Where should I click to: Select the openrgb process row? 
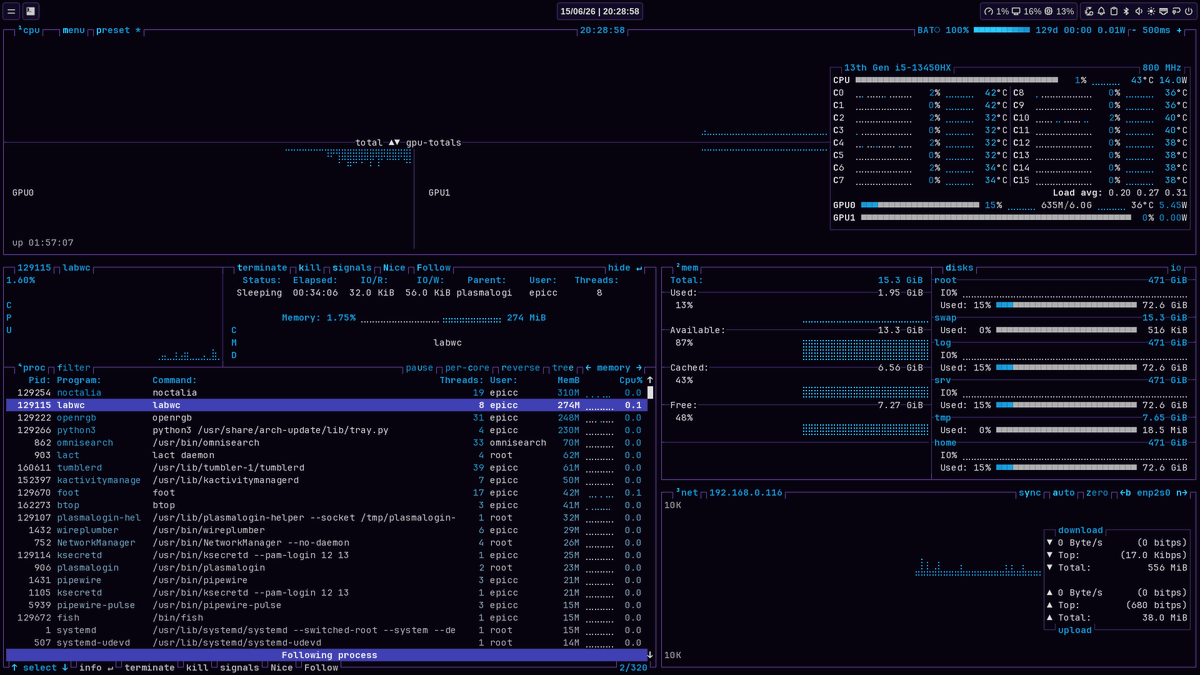coord(326,418)
